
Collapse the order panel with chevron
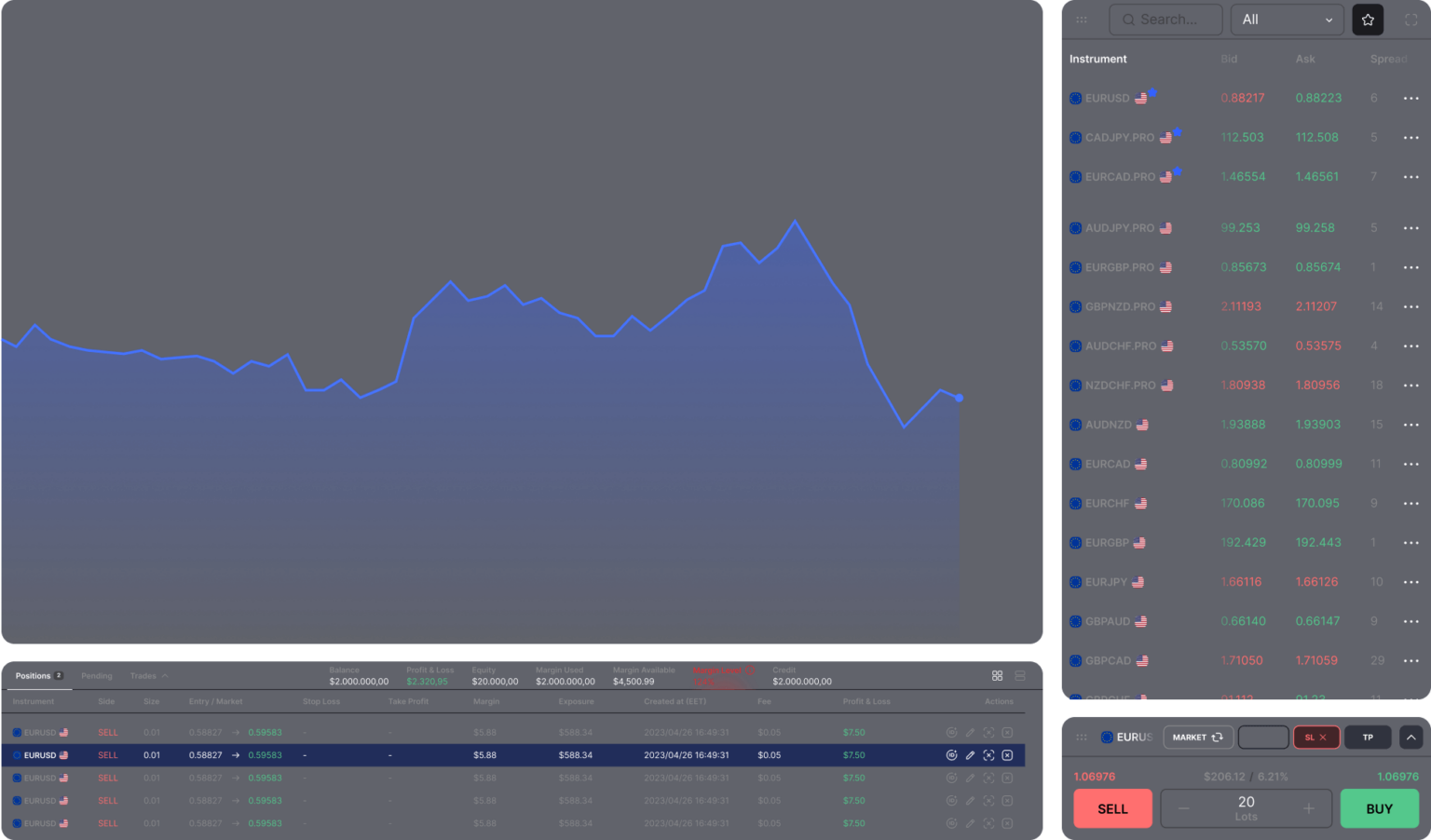(1411, 738)
